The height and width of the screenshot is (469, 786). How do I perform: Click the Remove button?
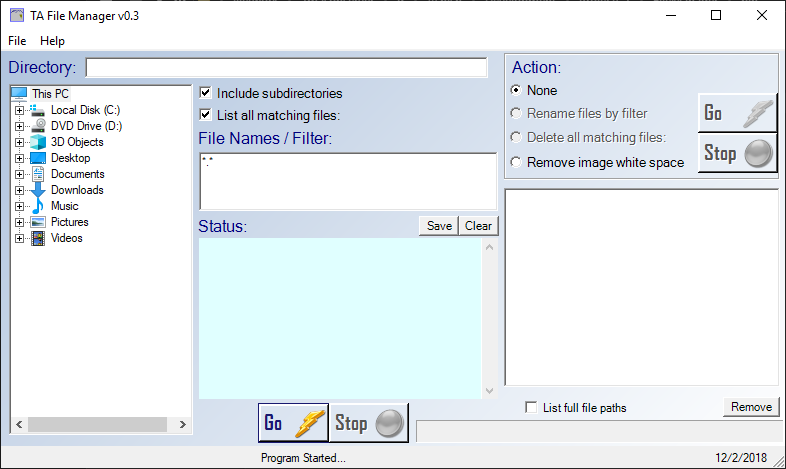751,407
